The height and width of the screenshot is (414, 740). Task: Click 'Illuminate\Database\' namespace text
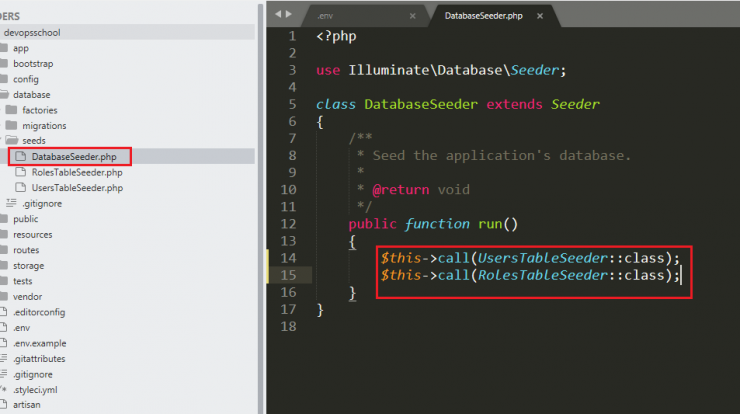429,70
